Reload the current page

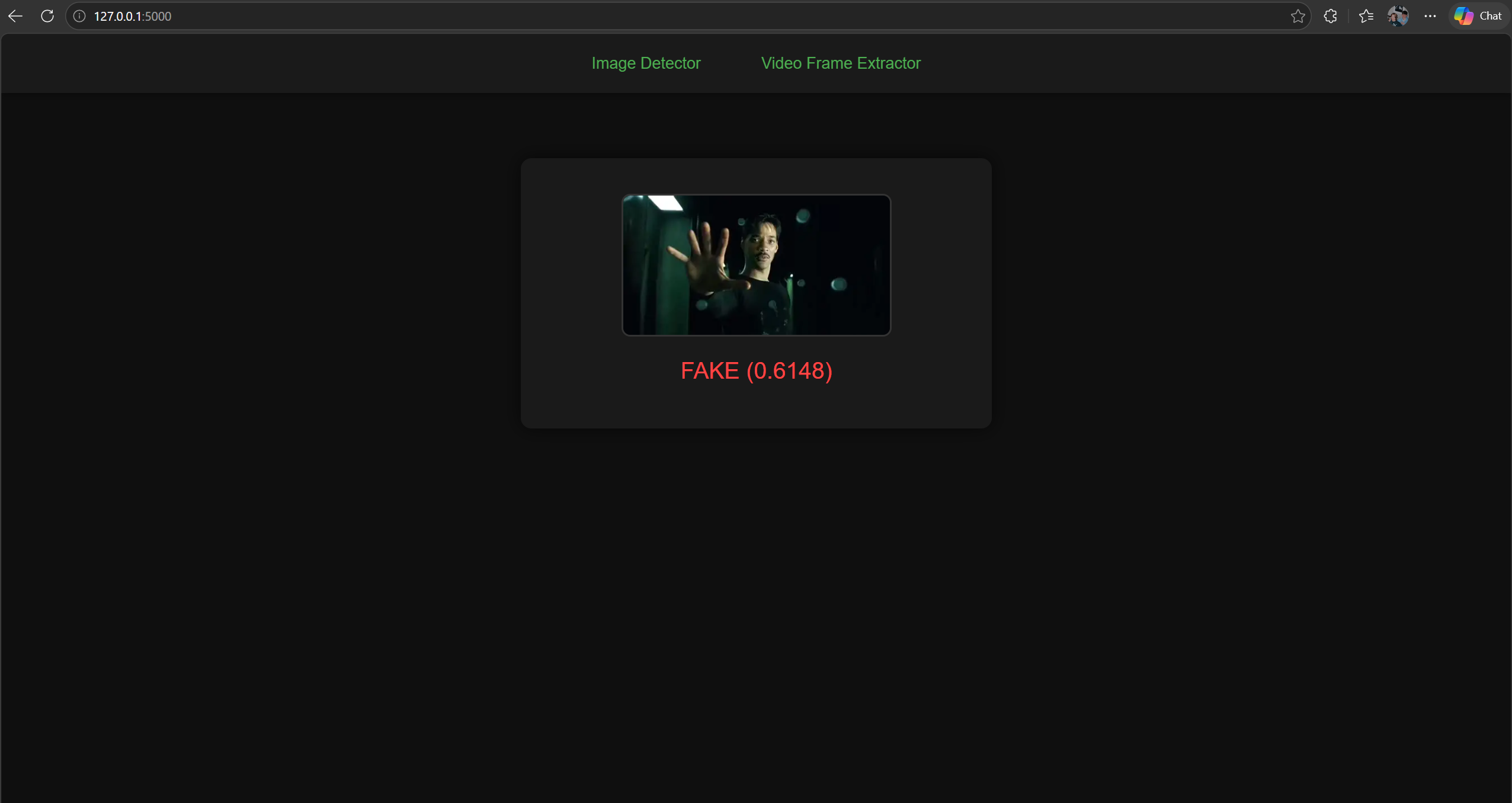(x=47, y=15)
